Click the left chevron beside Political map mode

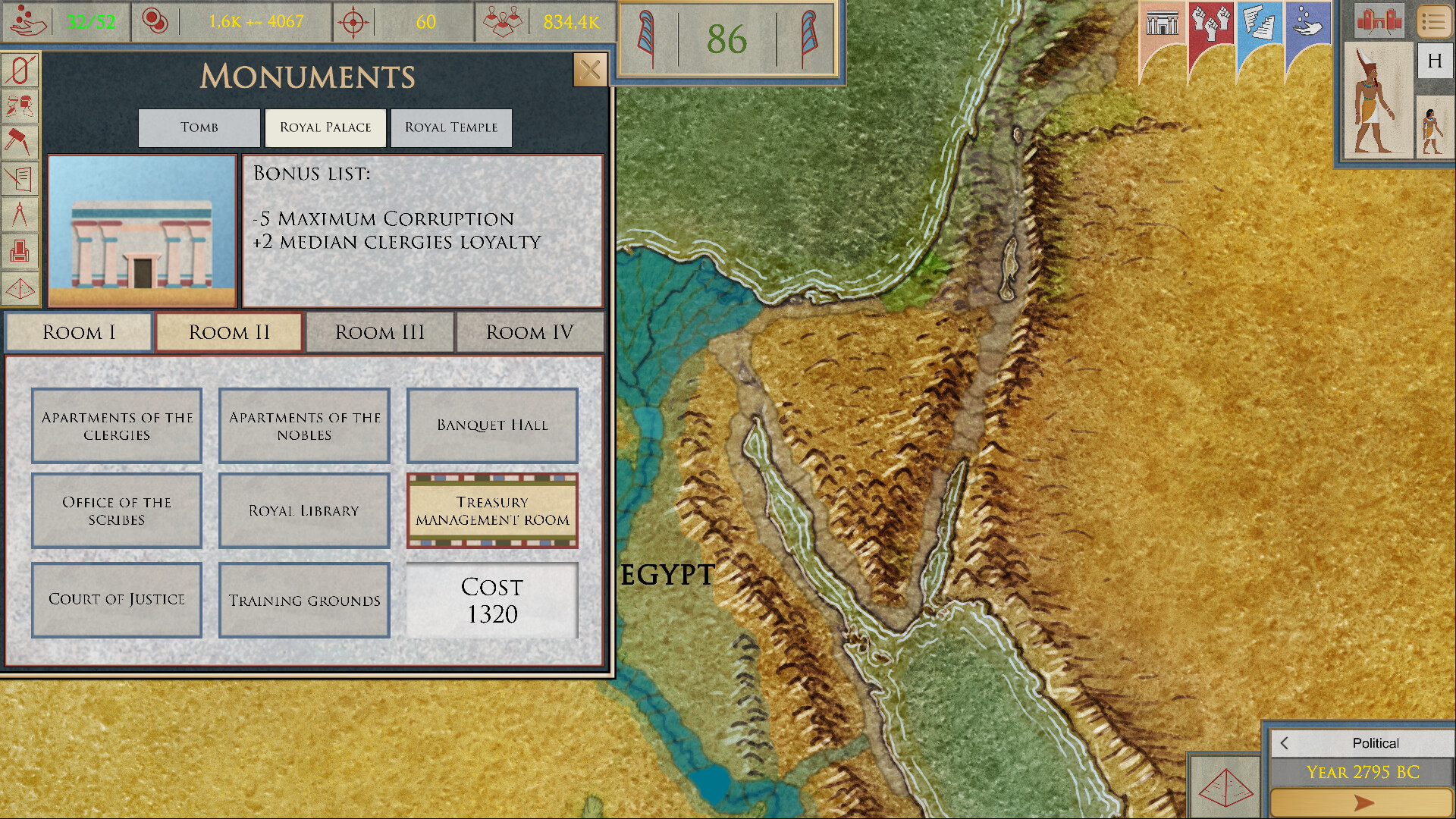[x=1285, y=743]
